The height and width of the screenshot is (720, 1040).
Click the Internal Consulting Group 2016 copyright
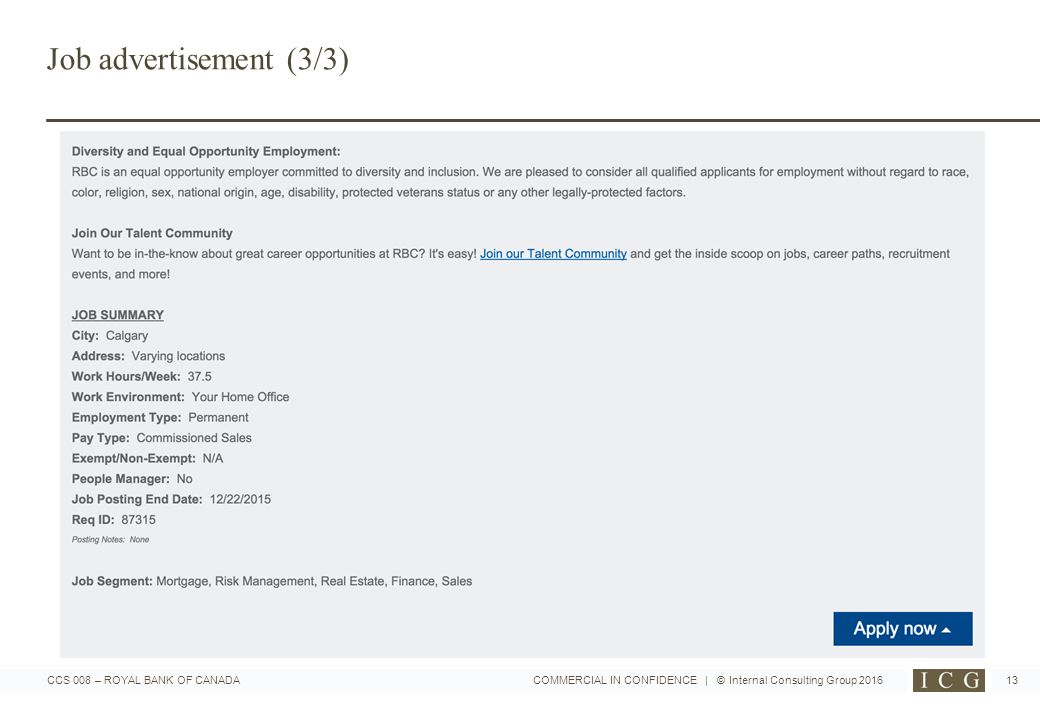coord(800,680)
